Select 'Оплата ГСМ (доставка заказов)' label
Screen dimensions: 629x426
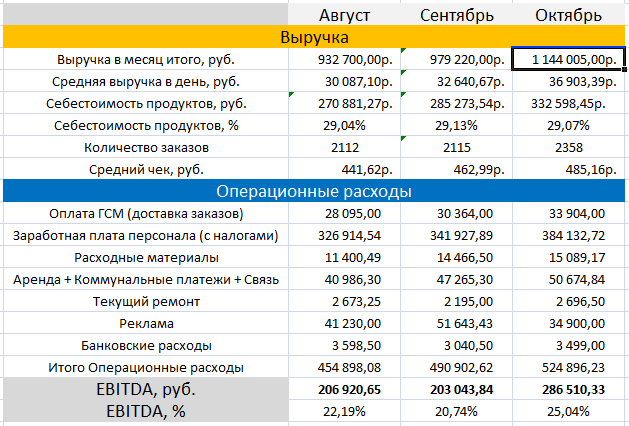pos(146,213)
